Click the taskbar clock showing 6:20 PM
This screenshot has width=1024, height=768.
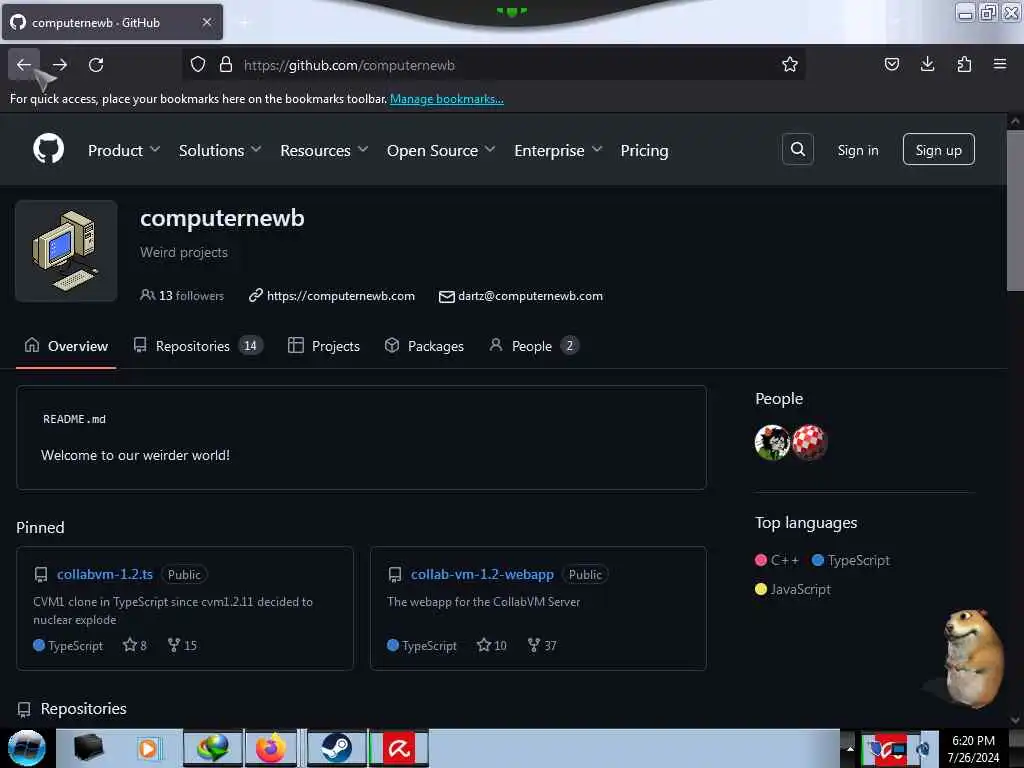[x=973, y=748]
